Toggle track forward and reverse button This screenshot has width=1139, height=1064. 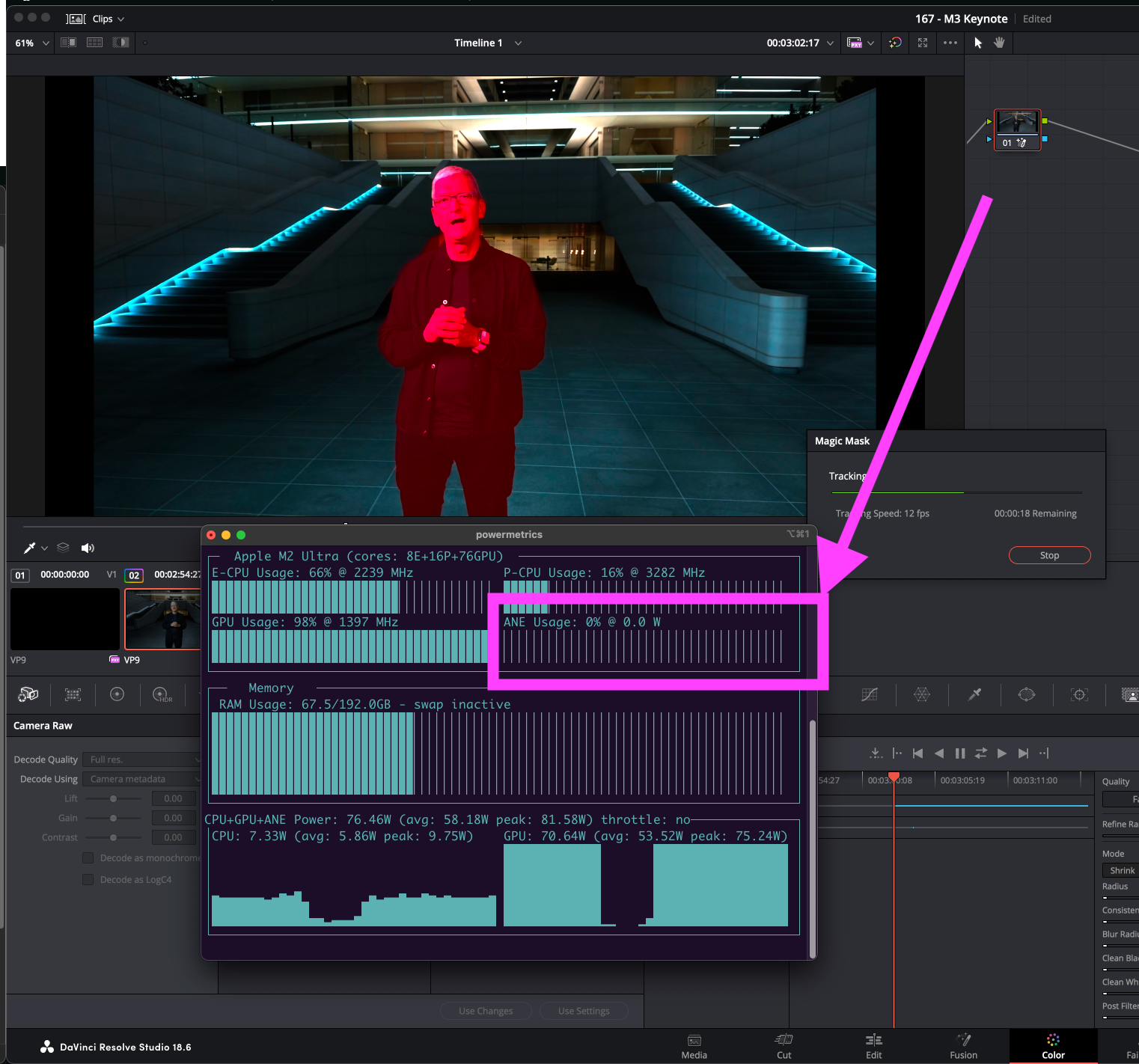[x=981, y=753]
